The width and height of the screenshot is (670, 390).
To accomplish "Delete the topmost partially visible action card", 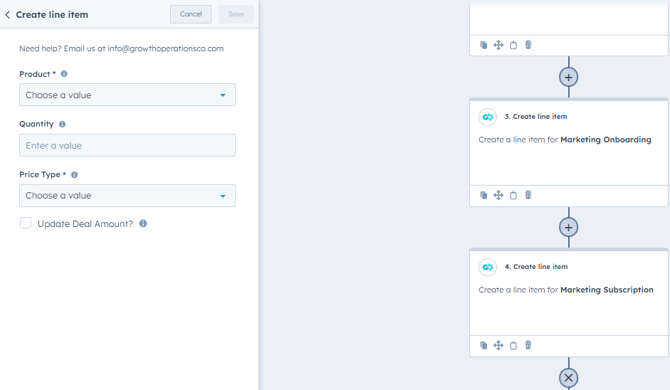I will click(x=528, y=45).
